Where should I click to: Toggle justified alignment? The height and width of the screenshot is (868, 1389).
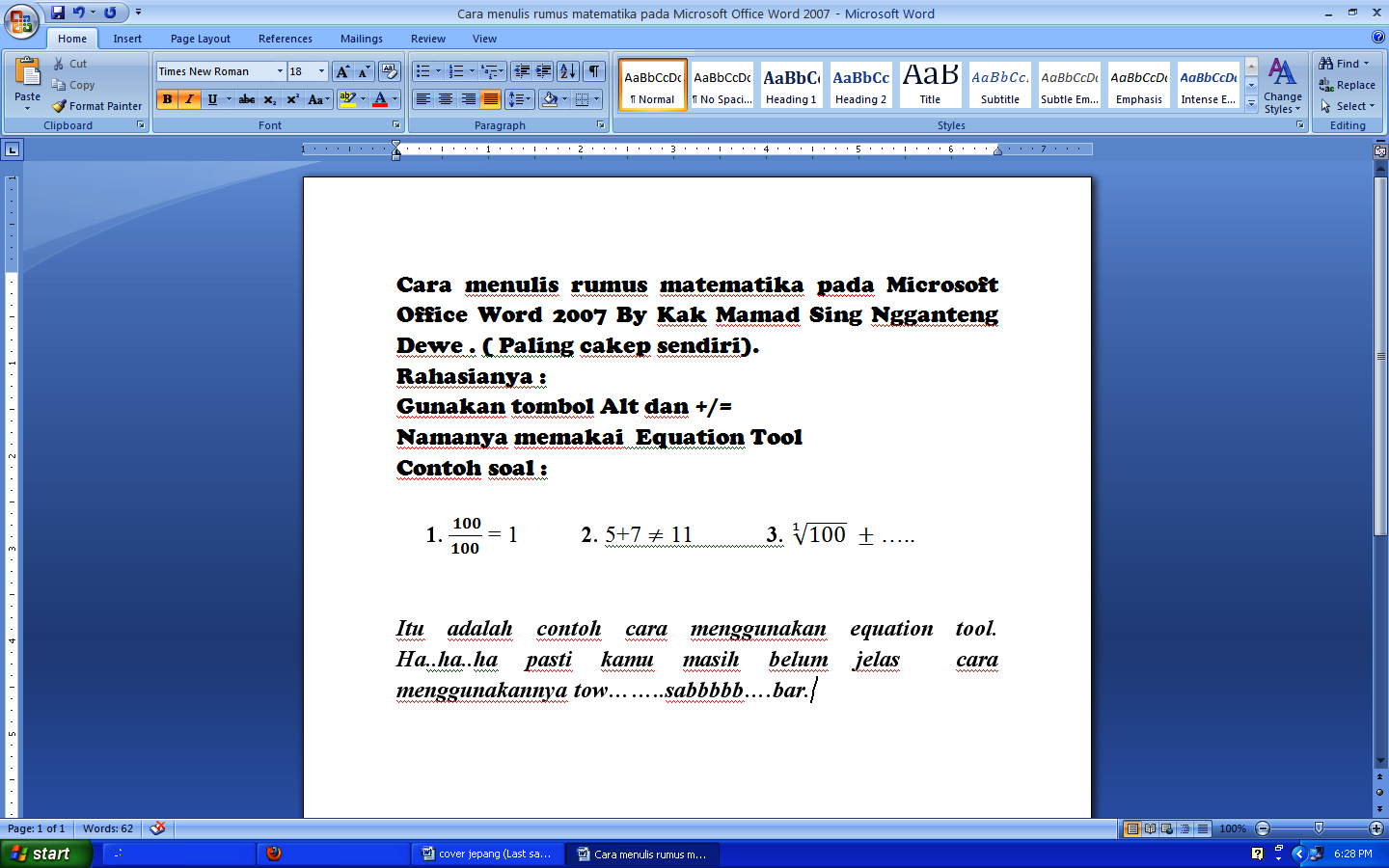491,99
